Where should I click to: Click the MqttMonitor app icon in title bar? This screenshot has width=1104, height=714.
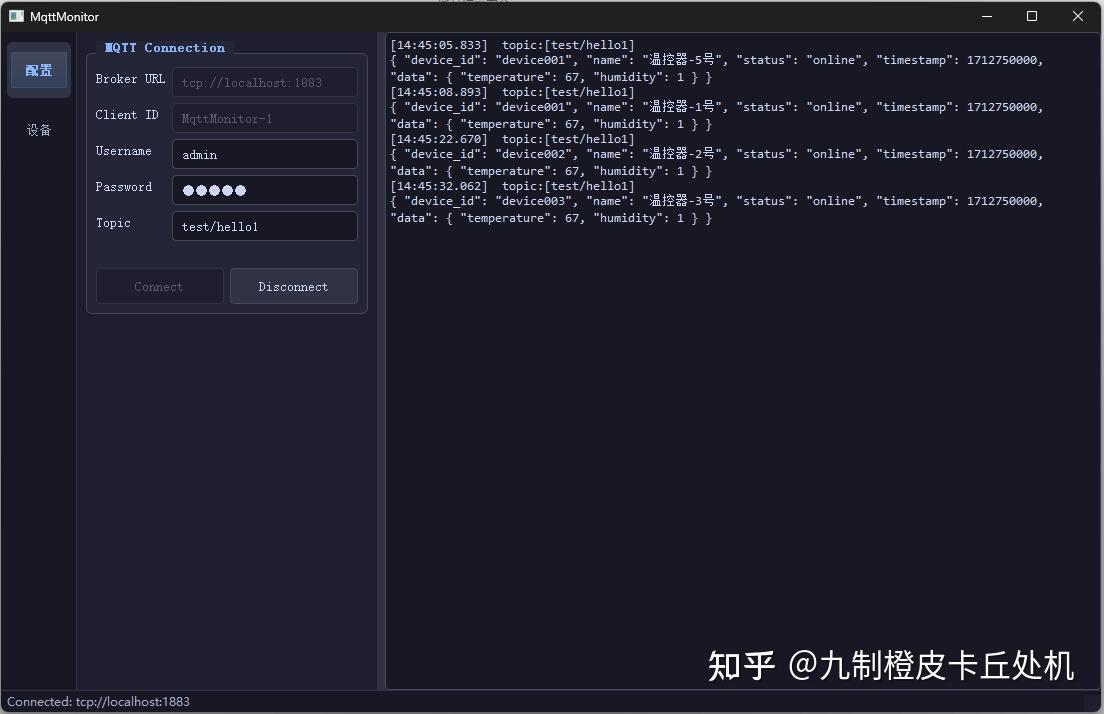point(16,16)
